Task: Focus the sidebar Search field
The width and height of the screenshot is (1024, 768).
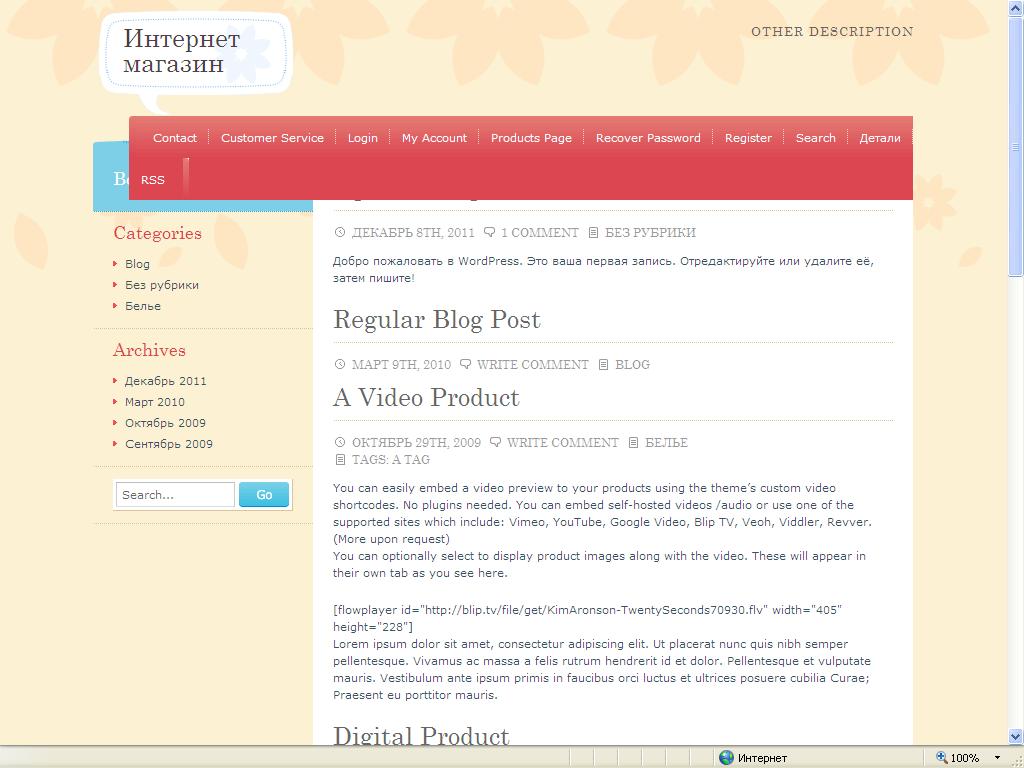Action: [175, 494]
